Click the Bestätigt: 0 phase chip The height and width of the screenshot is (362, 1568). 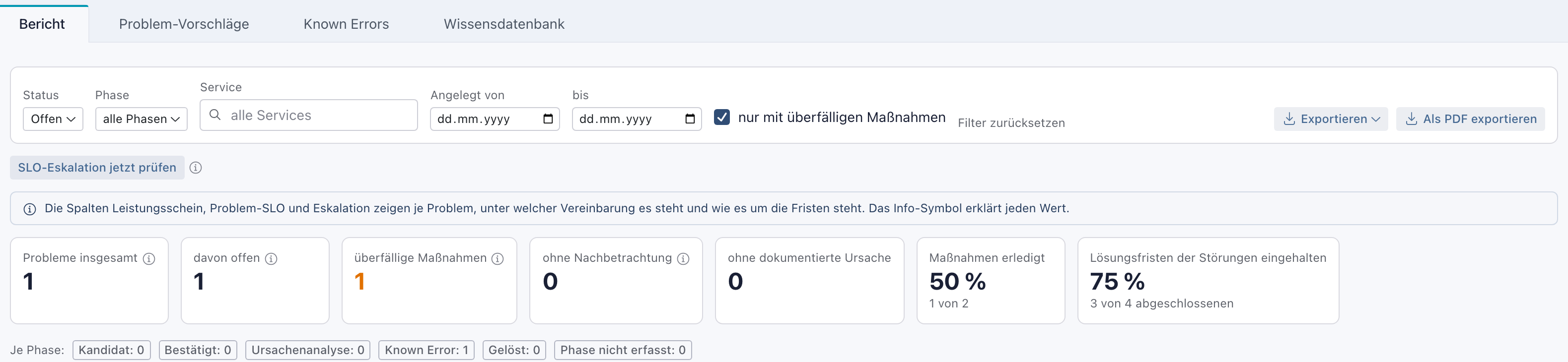point(198,350)
